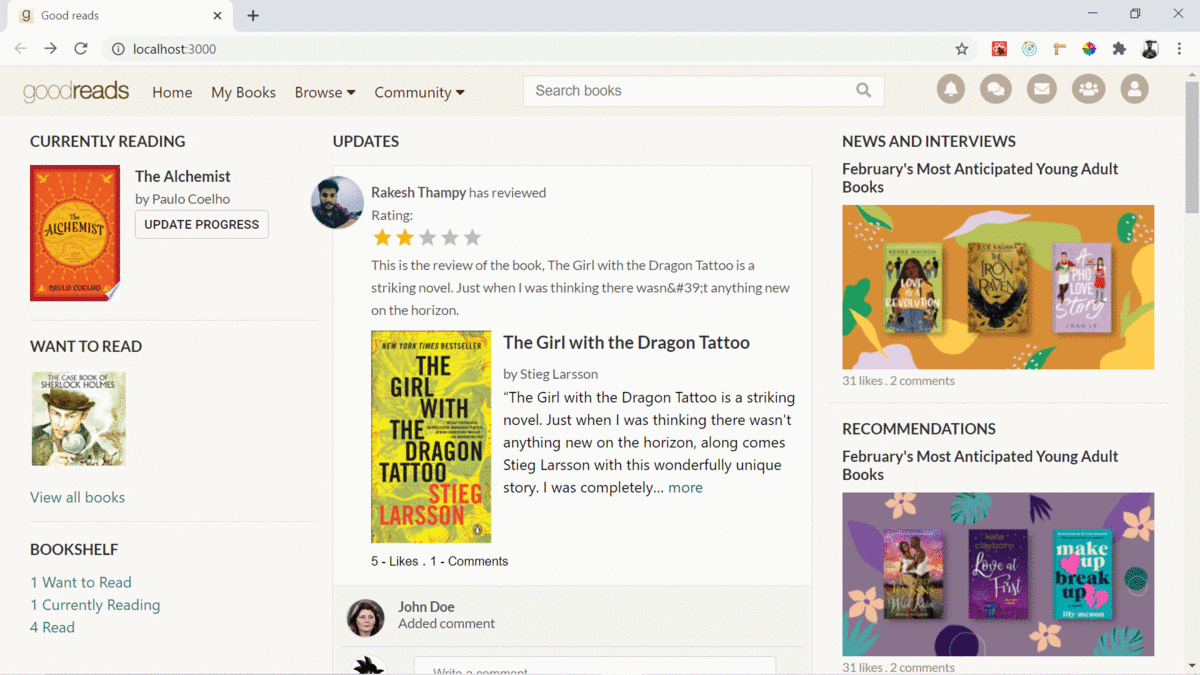This screenshot has height=675, width=1200.
Task: Rate five stars on the review
Action: [472, 237]
